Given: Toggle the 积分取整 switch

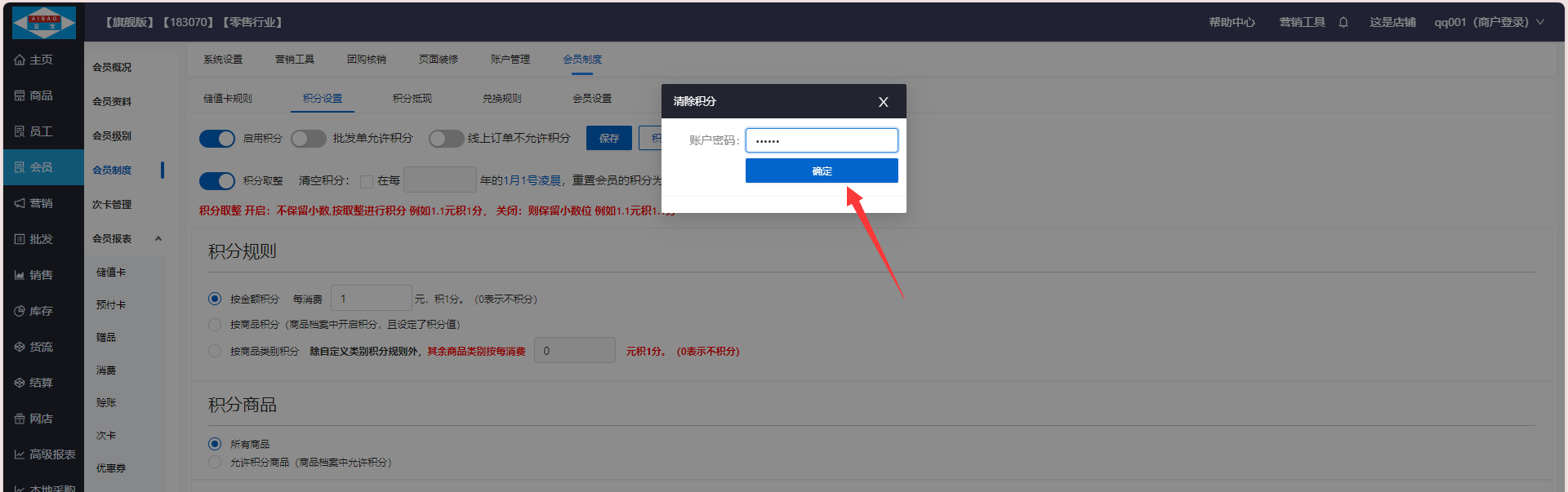Looking at the screenshot, I should tap(217, 181).
